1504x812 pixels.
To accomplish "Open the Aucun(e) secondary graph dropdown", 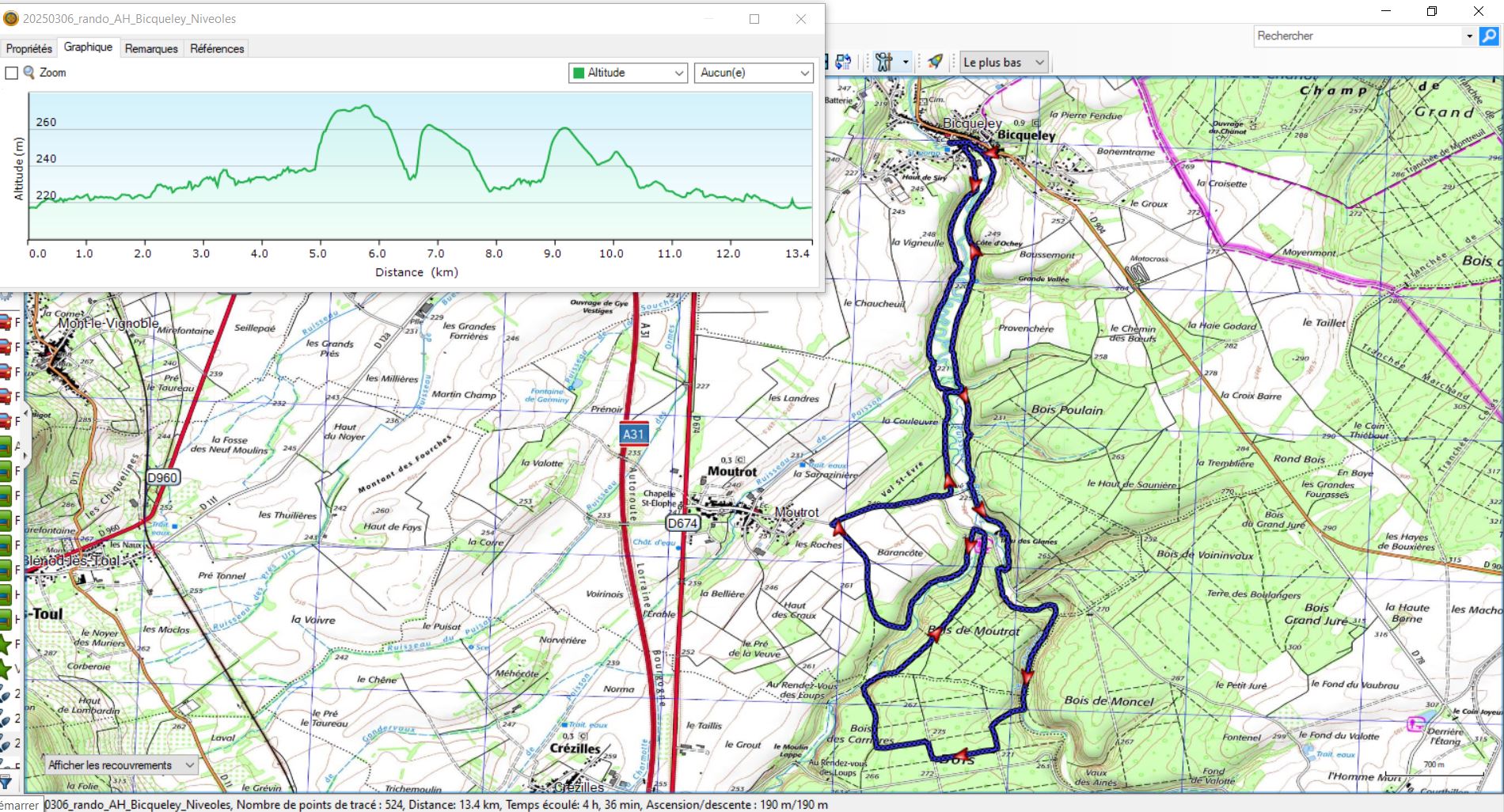I will pos(754,73).
